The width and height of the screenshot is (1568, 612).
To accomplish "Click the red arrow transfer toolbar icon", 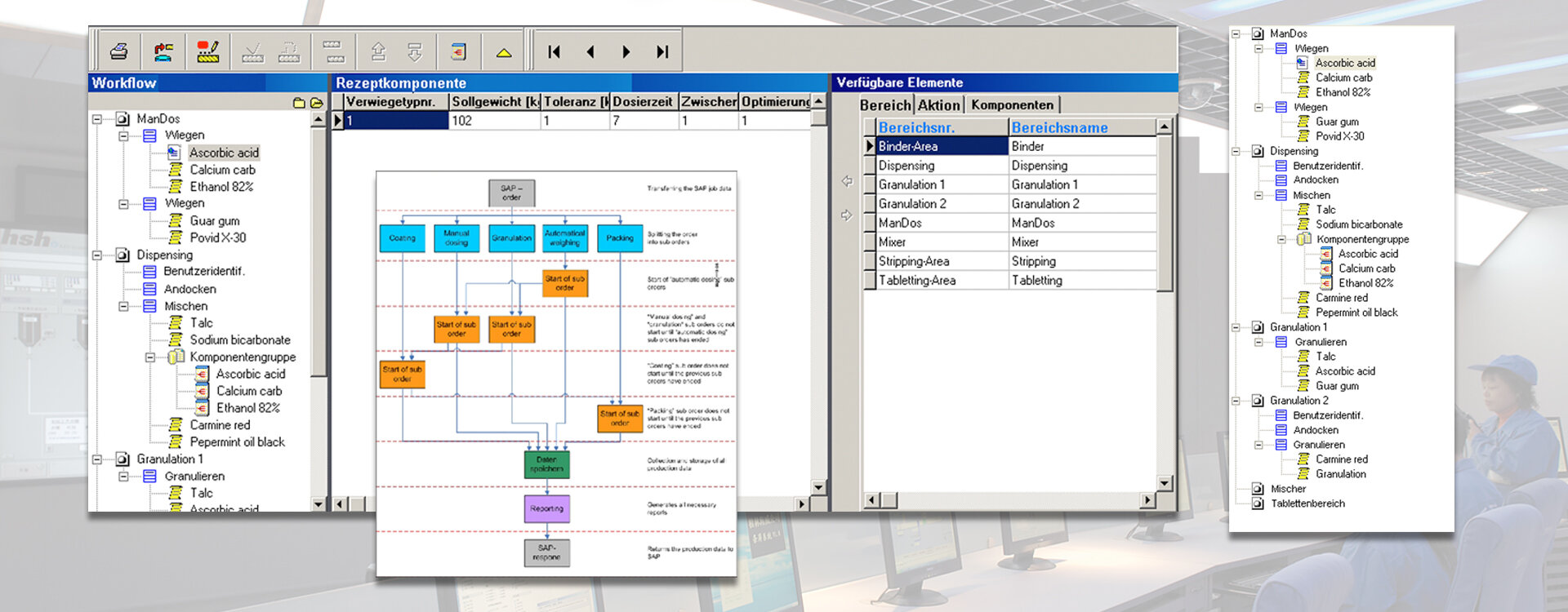I will click(164, 52).
